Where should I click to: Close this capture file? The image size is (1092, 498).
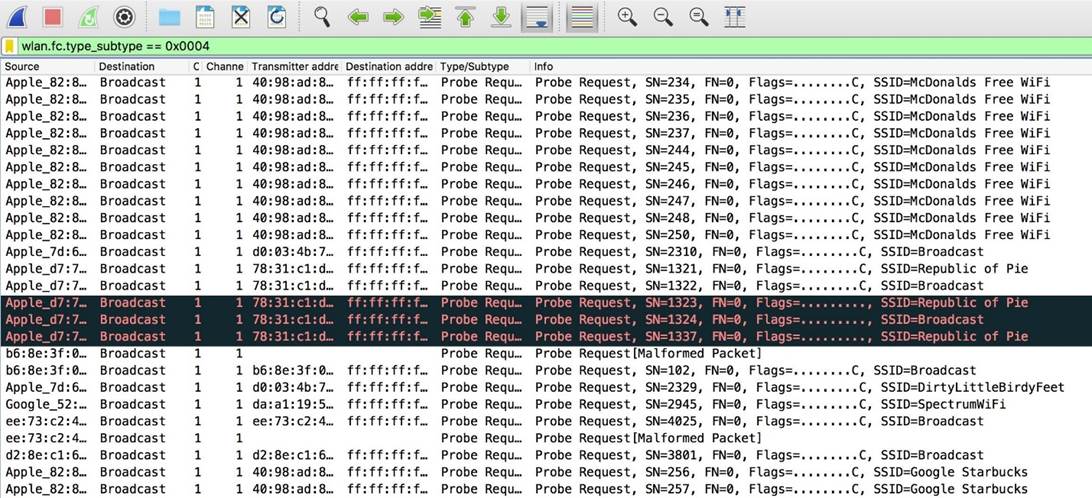[240, 16]
